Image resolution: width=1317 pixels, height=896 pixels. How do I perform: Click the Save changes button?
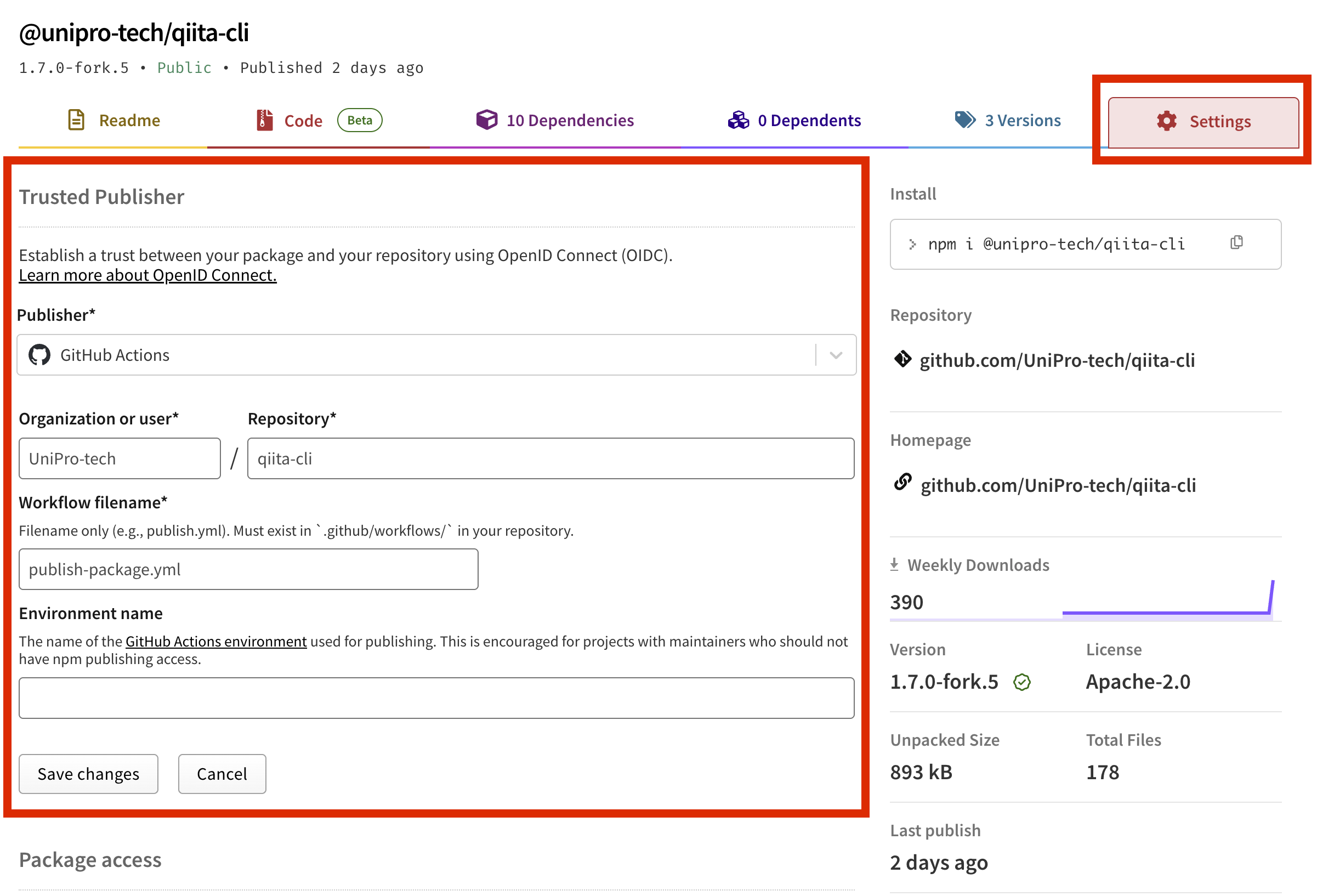pos(88,774)
